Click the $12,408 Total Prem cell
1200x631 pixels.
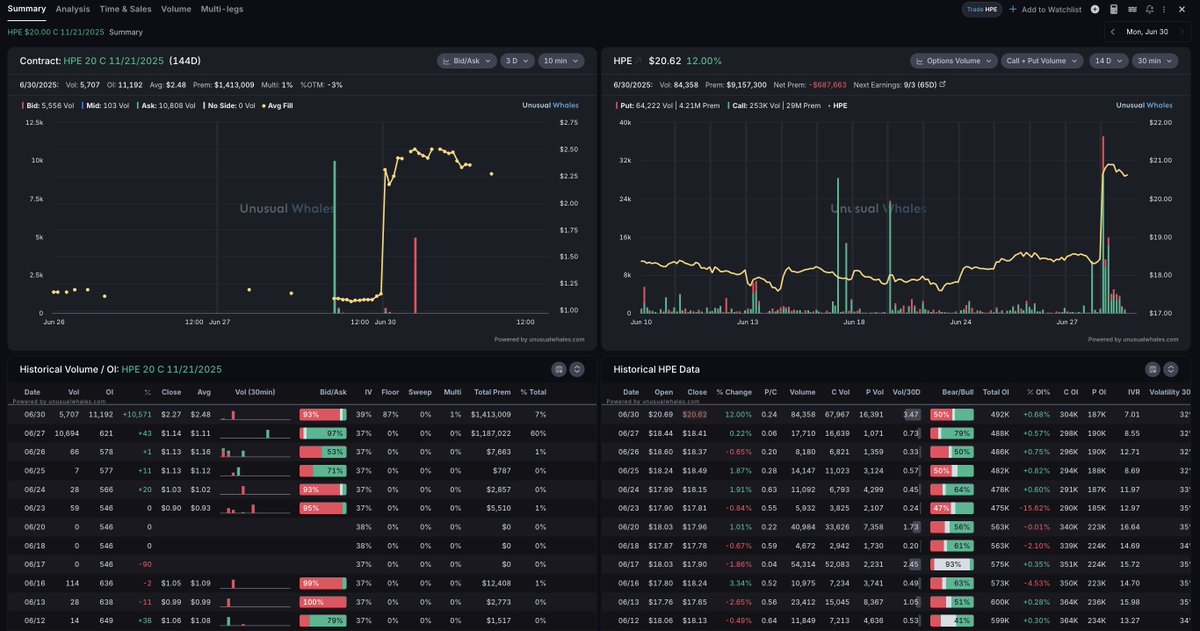[494, 583]
